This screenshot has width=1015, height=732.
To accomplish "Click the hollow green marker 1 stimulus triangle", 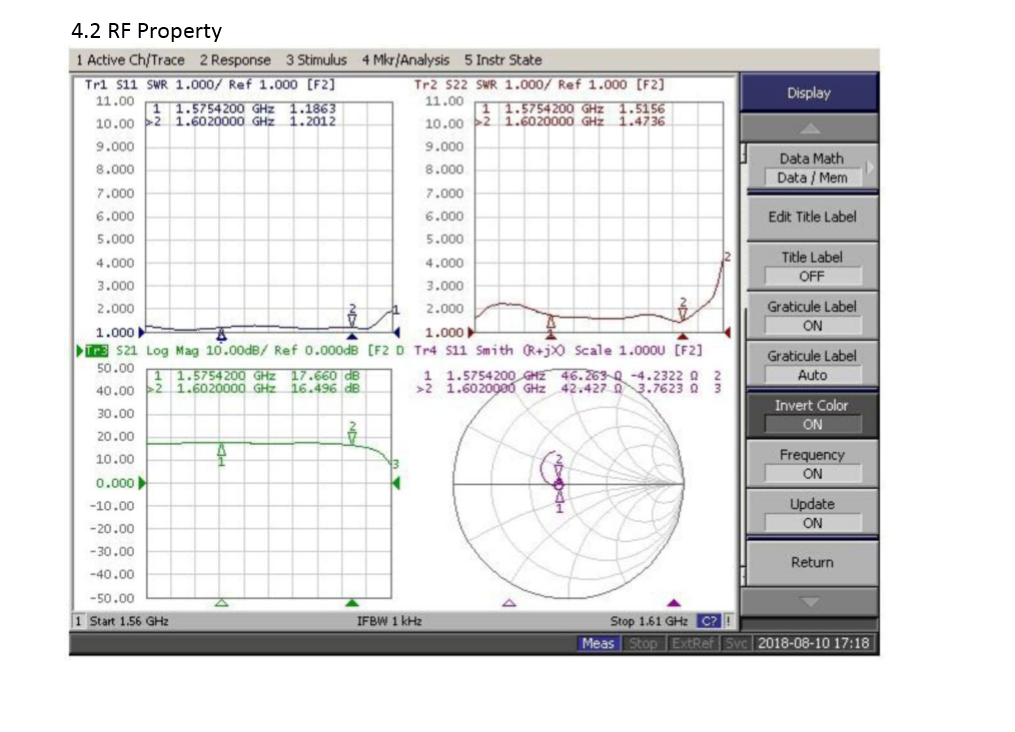I will point(221,603).
